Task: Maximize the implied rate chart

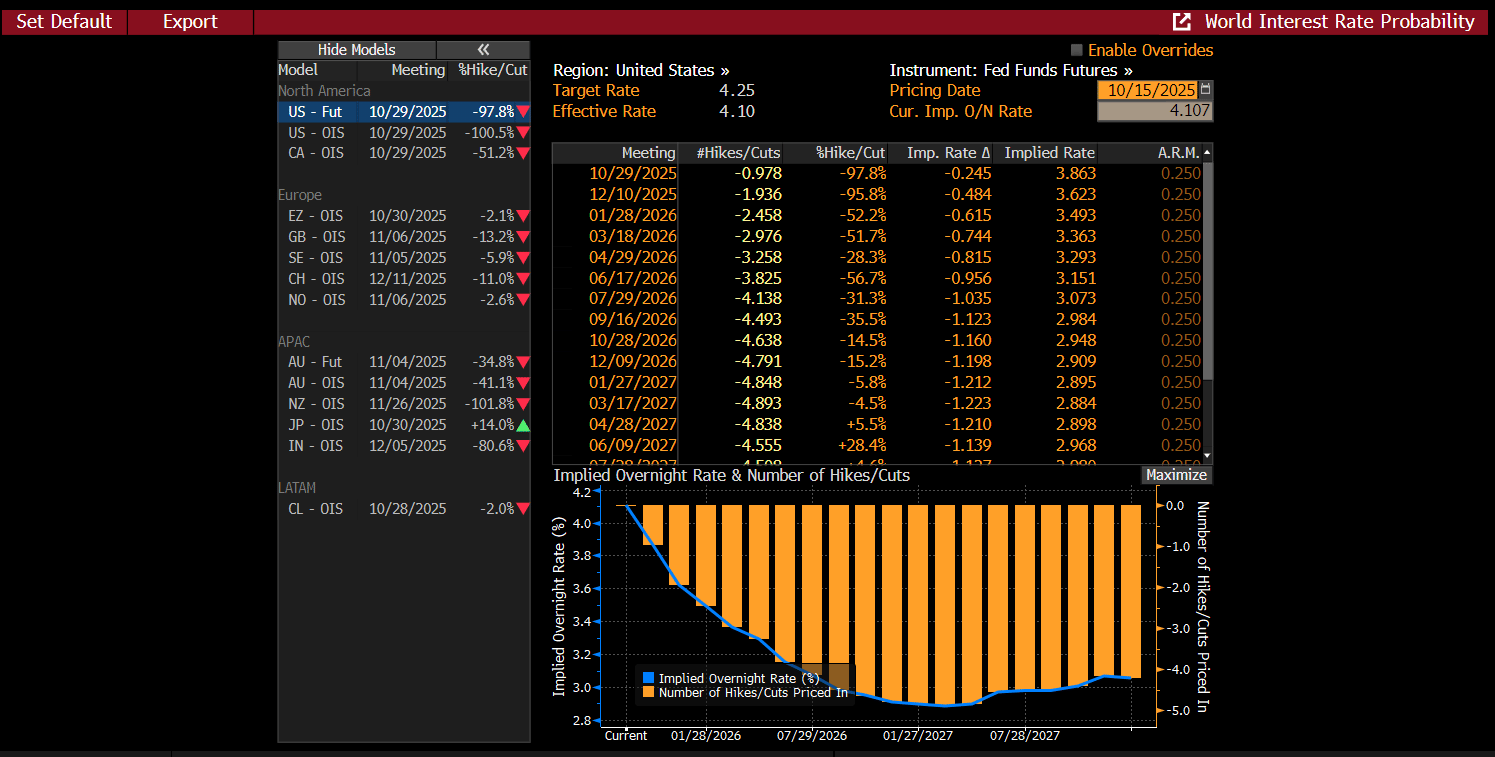Action: tap(1176, 475)
